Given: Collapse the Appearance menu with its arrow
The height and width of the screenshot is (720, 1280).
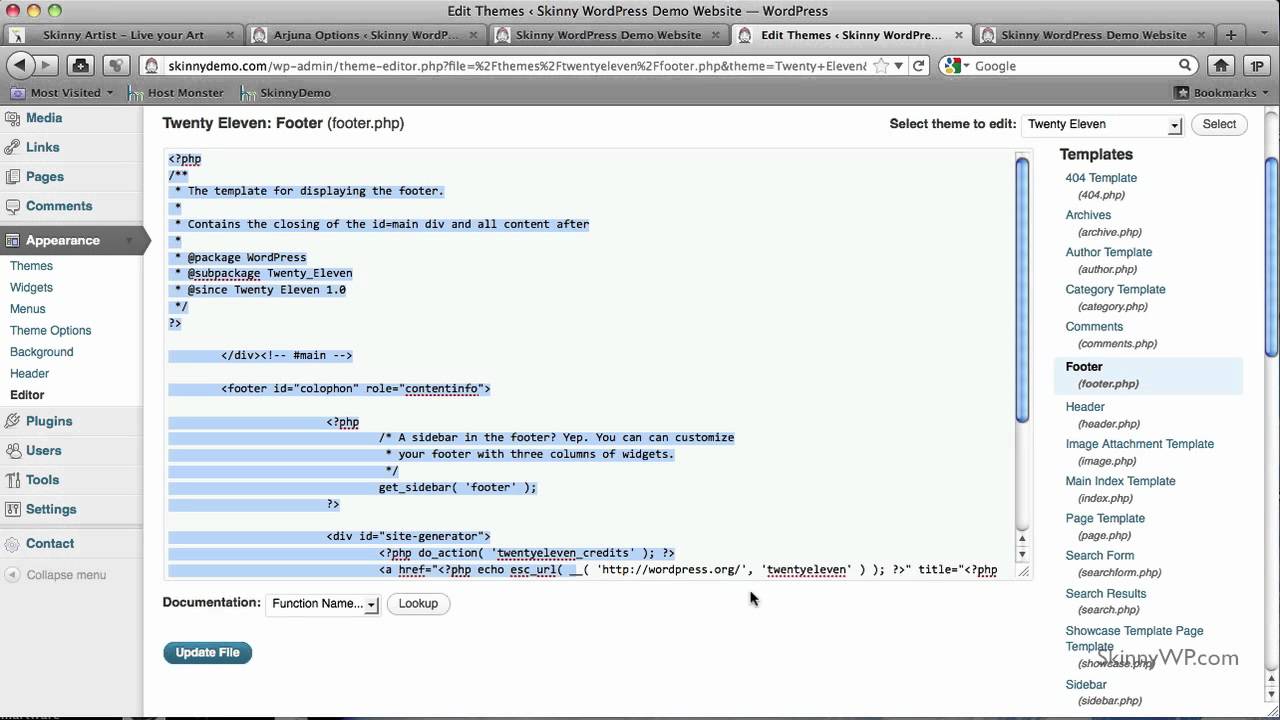Looking at the screenshot, I should click(129, 241).
